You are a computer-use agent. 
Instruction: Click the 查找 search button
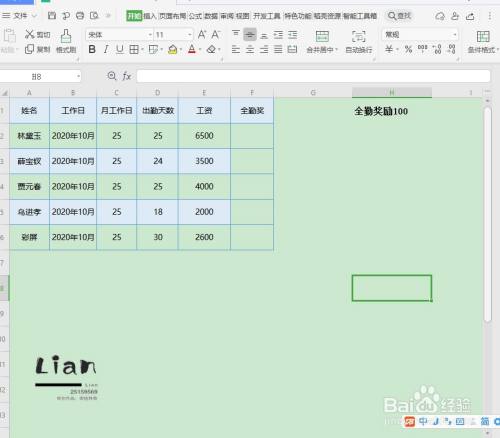(x=400, y=16)
